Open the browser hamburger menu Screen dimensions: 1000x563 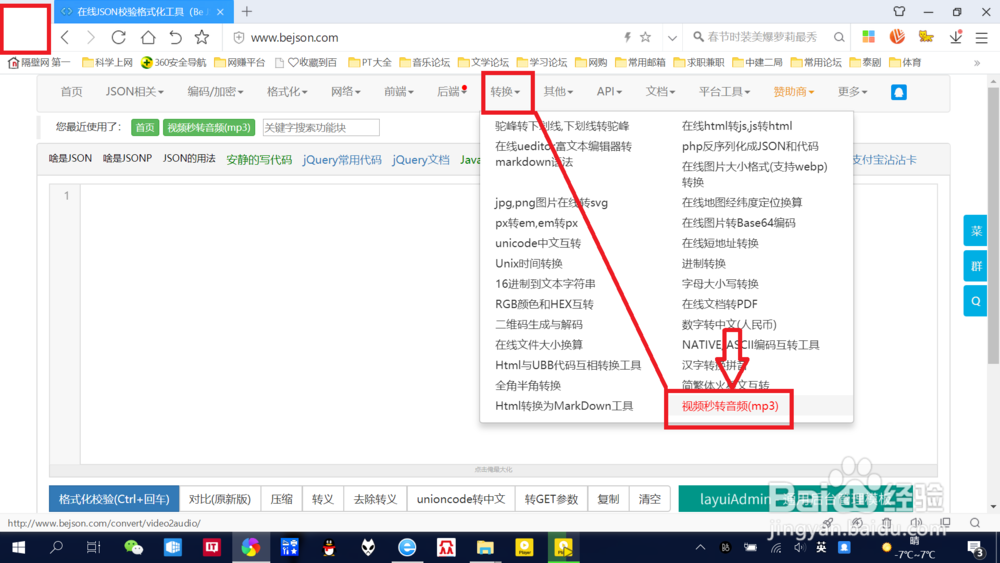[x=982, y=38]
